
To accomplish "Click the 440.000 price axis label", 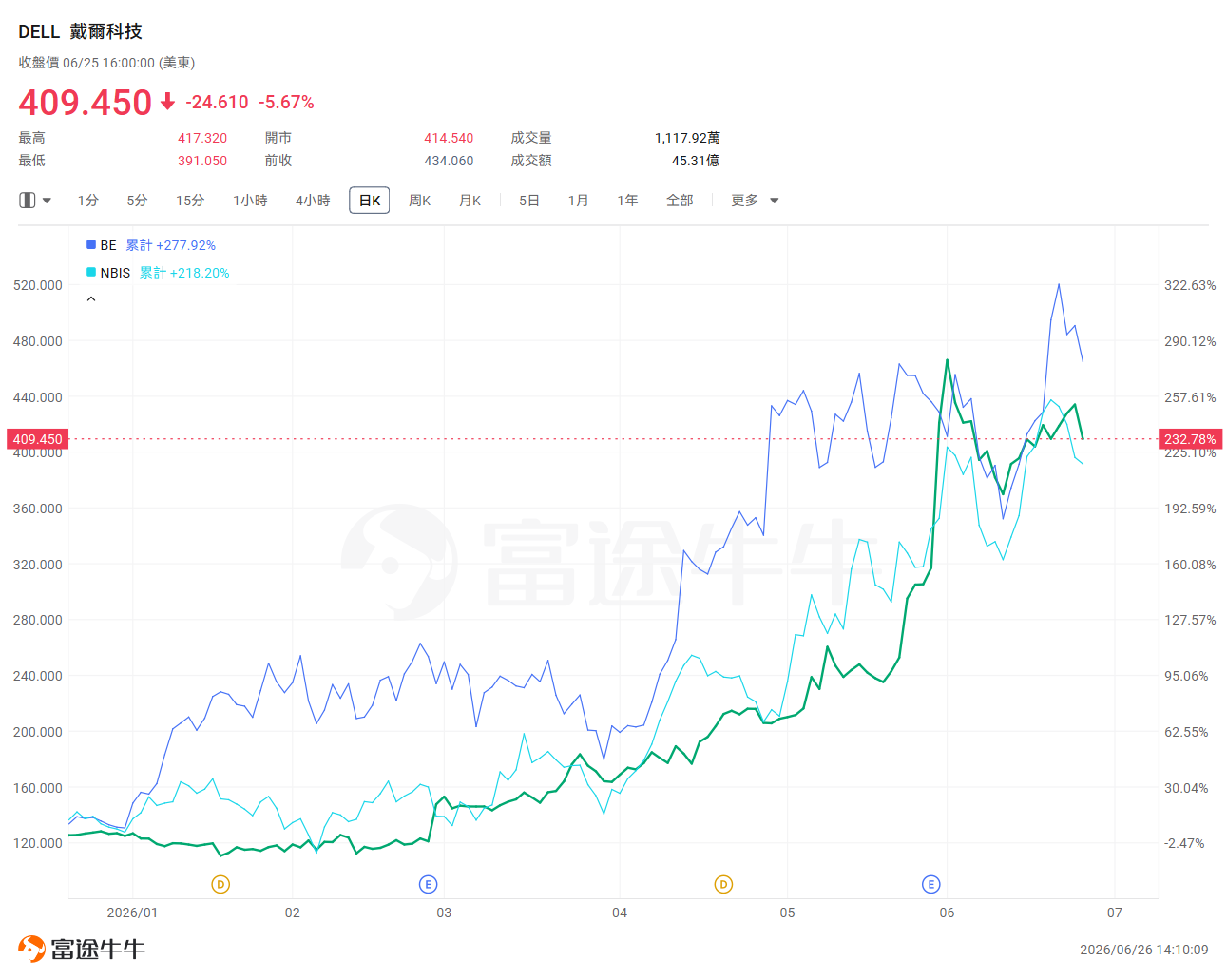I will coord(38,397).
